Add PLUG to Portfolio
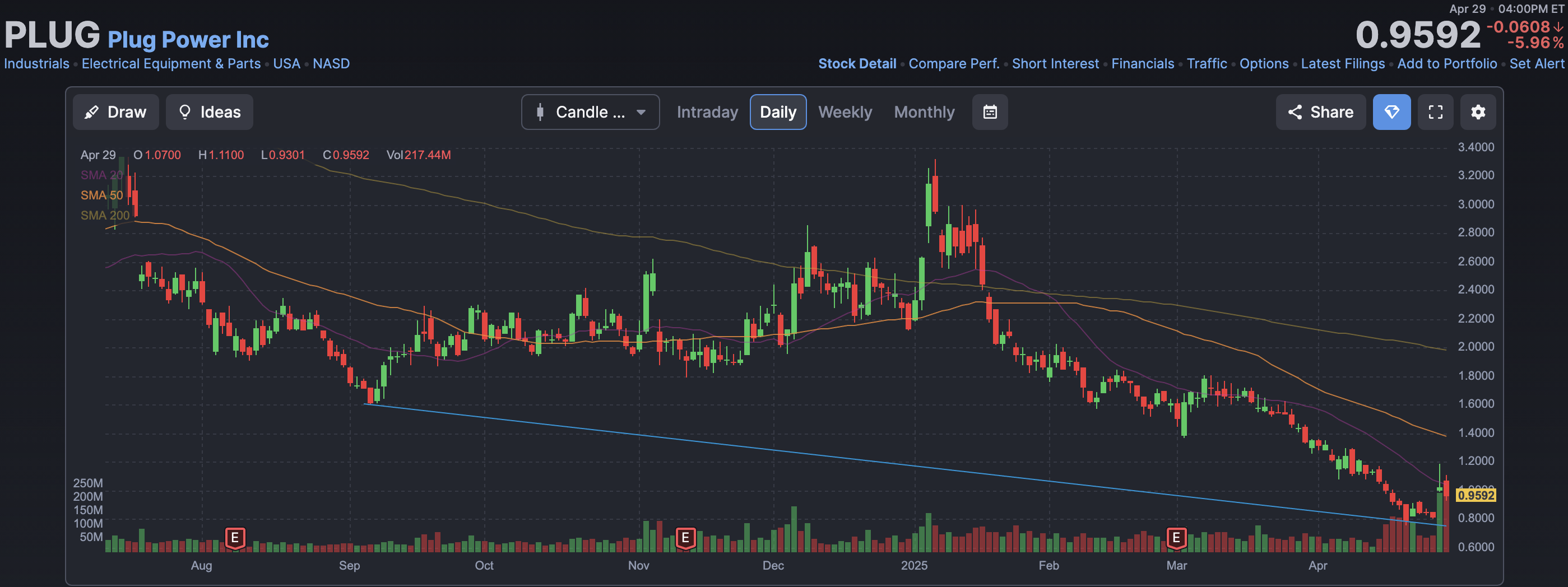Screen dimensions: 1568x587 click(1447, 64)
